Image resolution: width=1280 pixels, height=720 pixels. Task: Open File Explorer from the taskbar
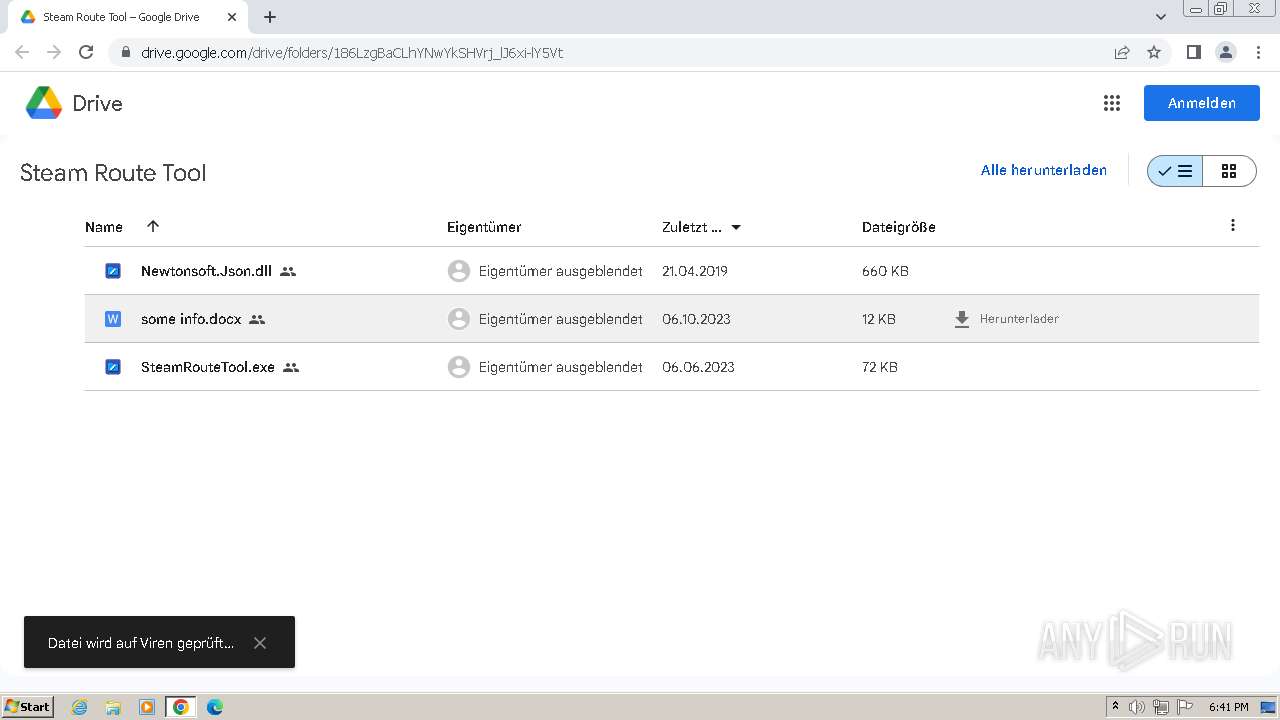coord(113,707)
